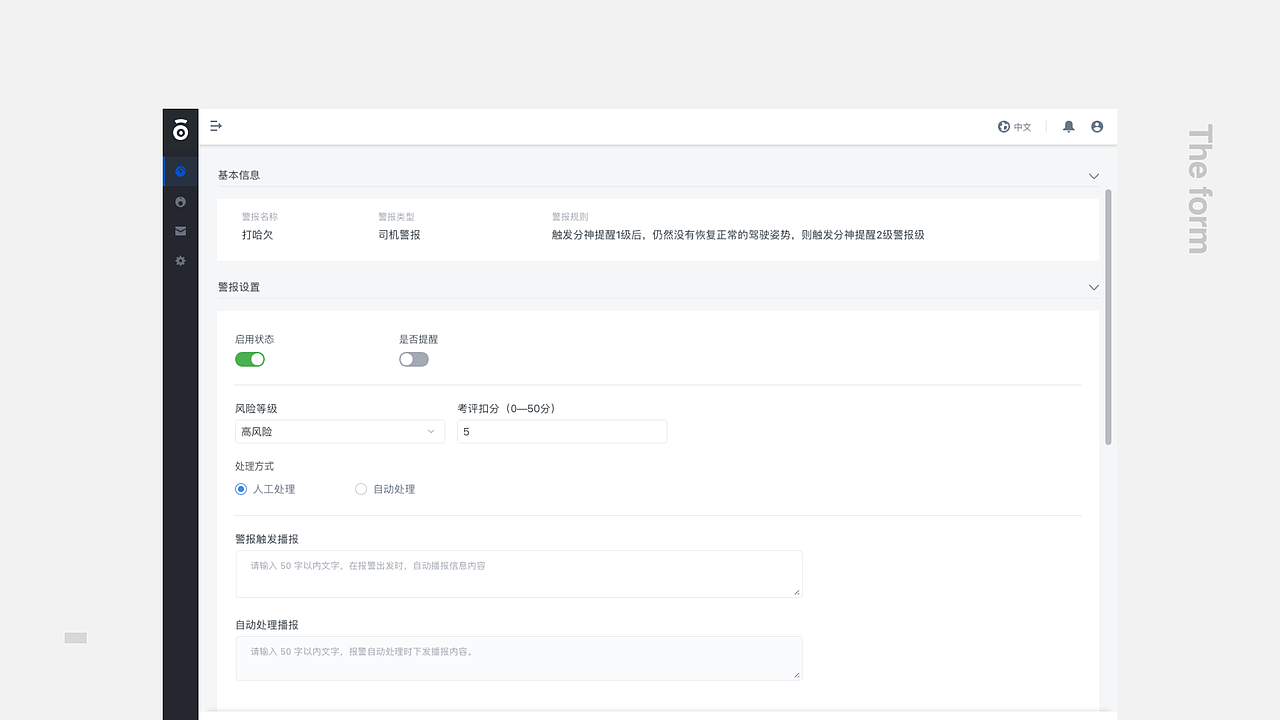Click the vertical scrollbar thumb
The height and width of the screenshot is (720, 1280).
(1108, 317)
